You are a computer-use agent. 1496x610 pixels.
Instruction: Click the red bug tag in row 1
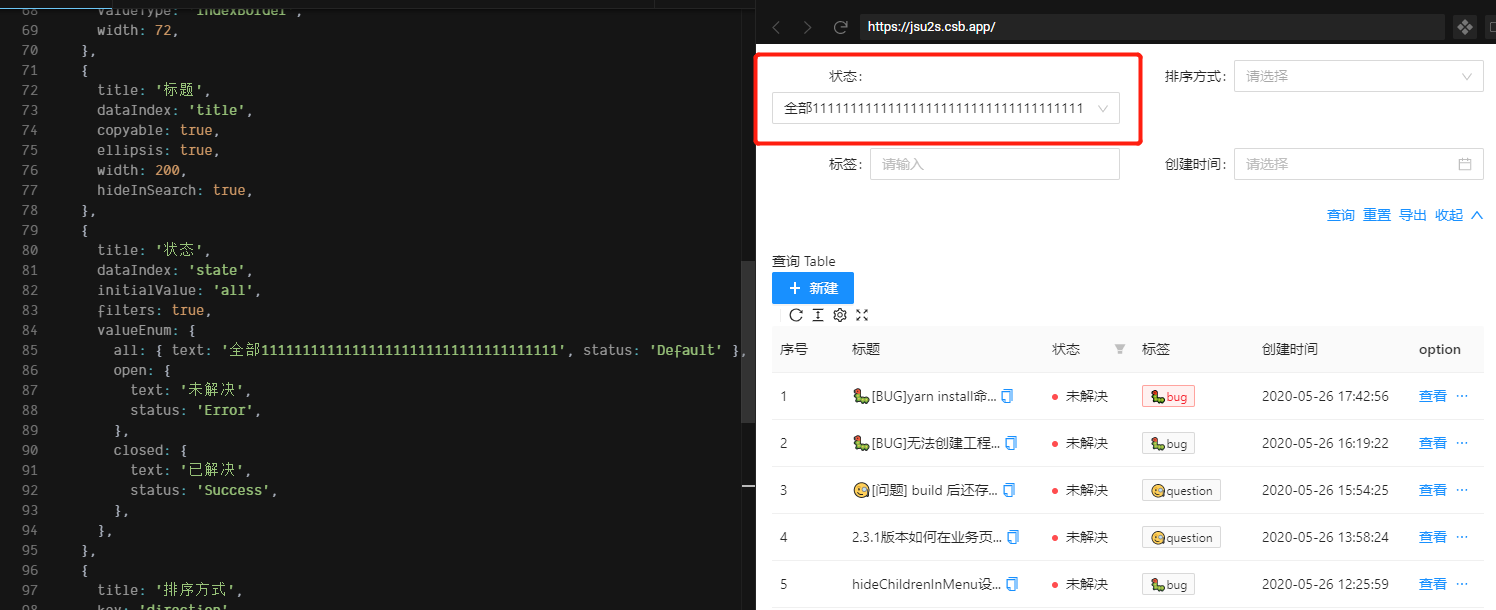[x=1168, y=396]
